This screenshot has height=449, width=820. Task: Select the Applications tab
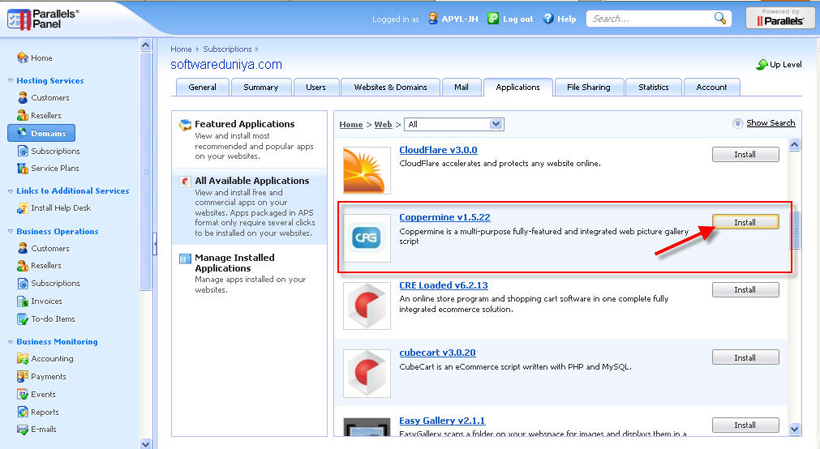tap(518, 87)
